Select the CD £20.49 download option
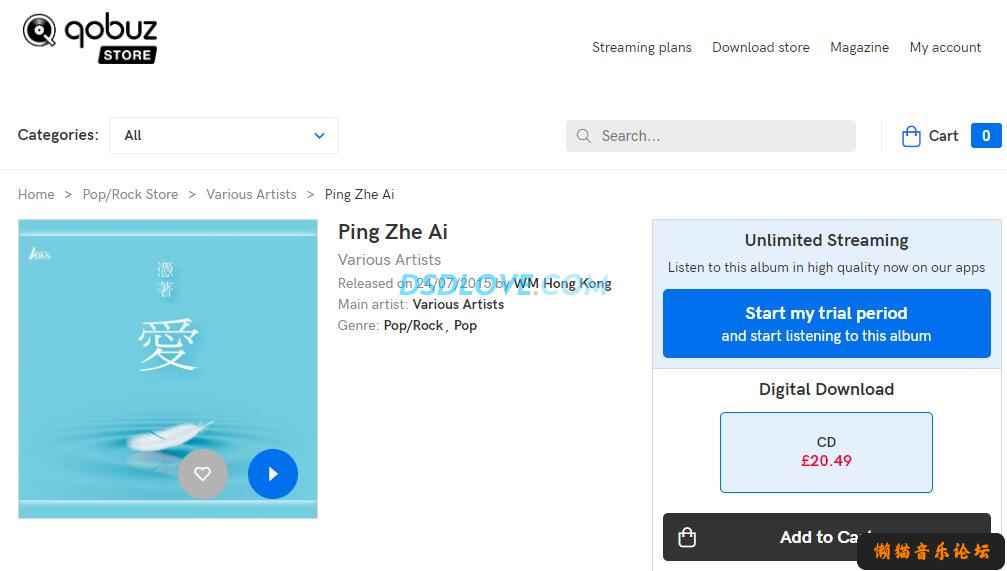1007x571 pixels. [x=826, y=452]
